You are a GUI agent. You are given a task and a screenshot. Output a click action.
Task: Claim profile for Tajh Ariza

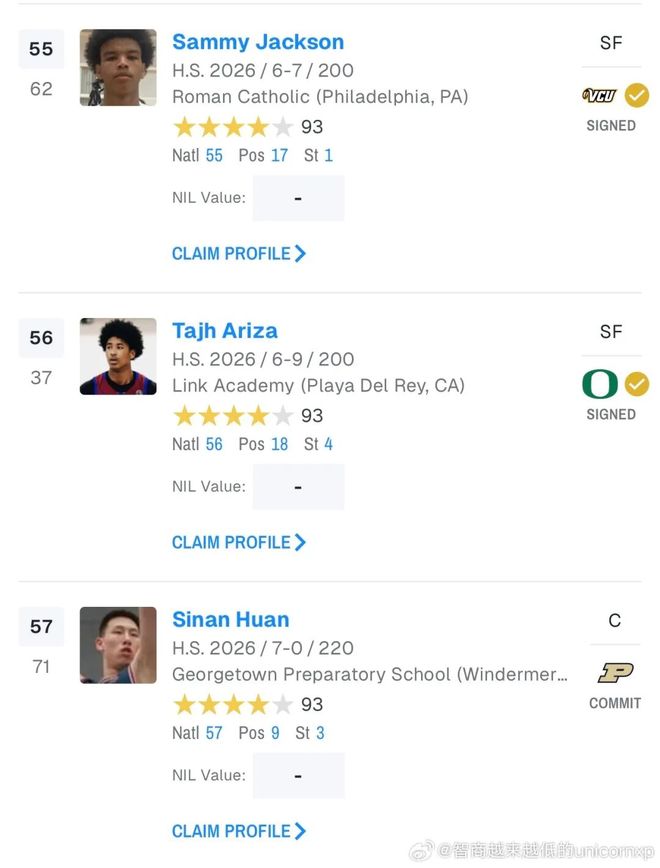click(x=239, y=543)
